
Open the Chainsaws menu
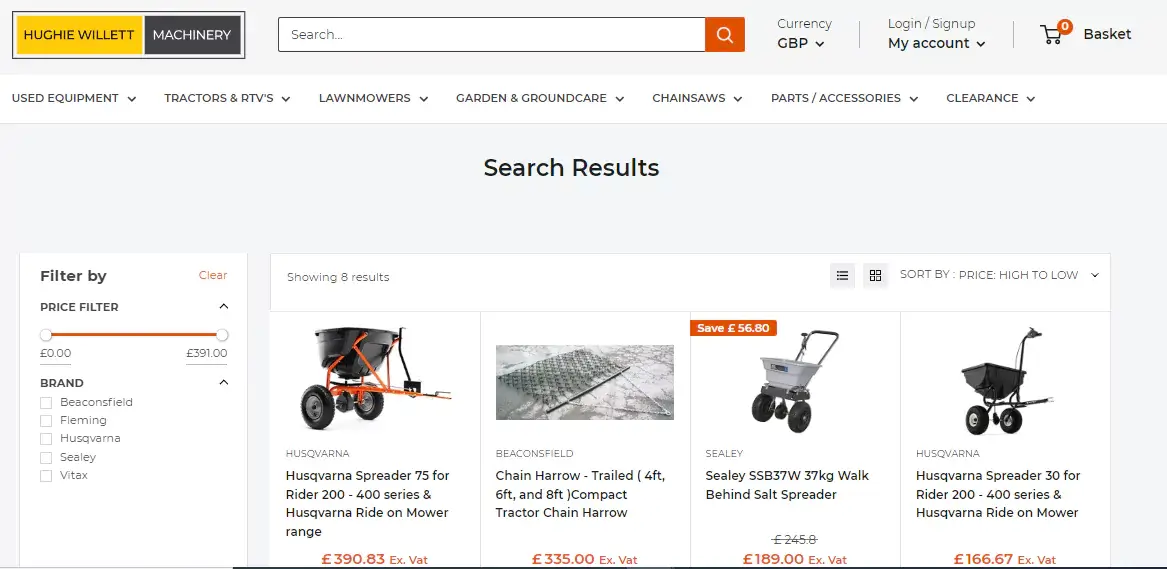pos(697,98)
